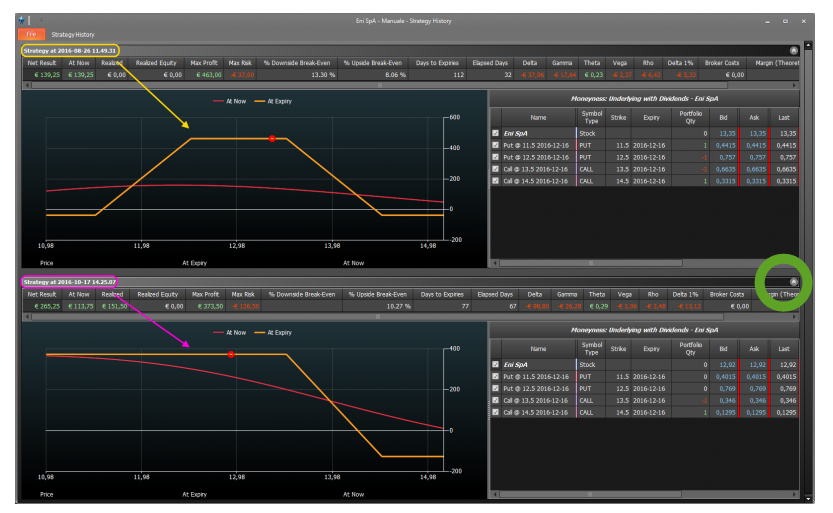Open quick access dropdown arrow in title bar
The height and width of the screenshot is (513, 833).
(x=41, y=21)
